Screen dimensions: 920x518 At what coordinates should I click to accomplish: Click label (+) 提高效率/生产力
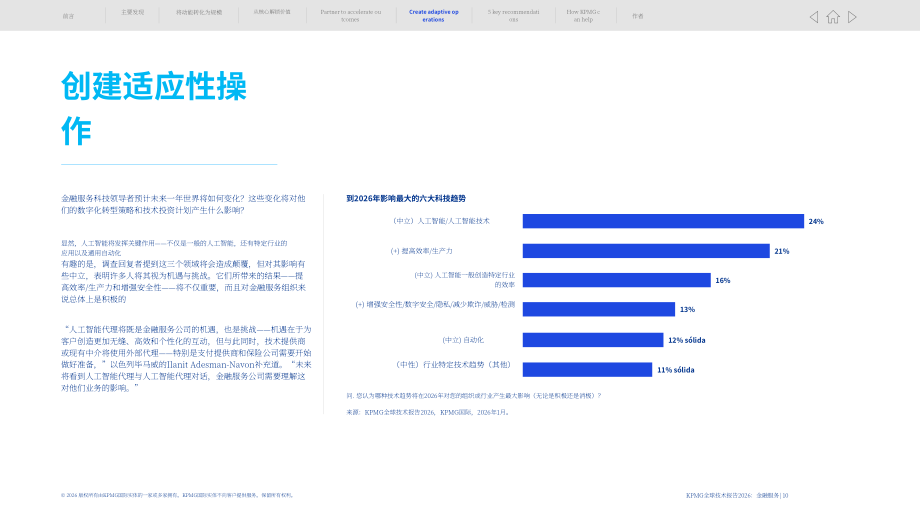pyautogui.click(x=421, y=251)
